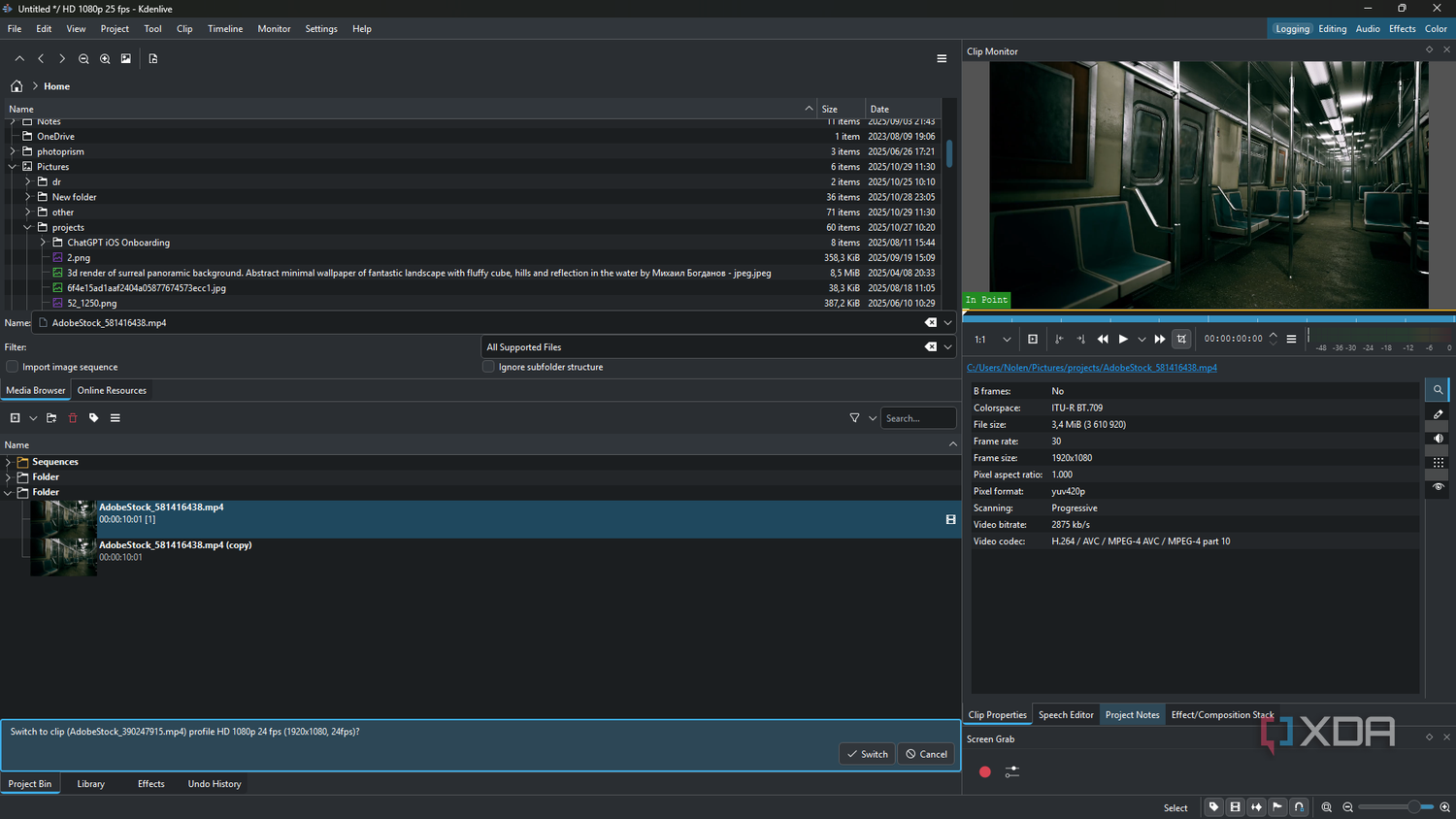1456x819 pixels.
Task: Toggle the eye icon in clip properties sidebar
Action: 1438,487
